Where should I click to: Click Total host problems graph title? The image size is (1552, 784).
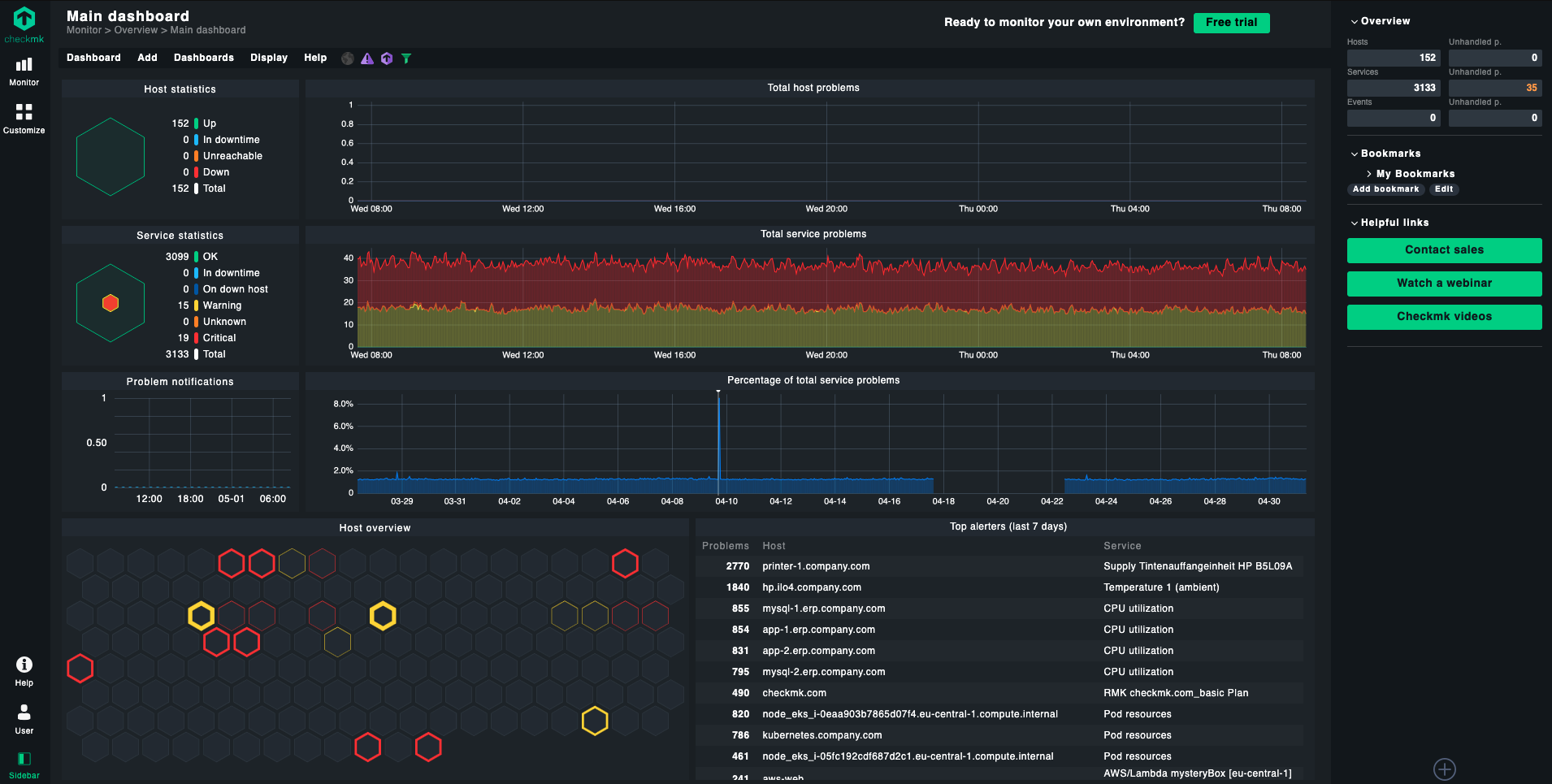coord(813,88)
